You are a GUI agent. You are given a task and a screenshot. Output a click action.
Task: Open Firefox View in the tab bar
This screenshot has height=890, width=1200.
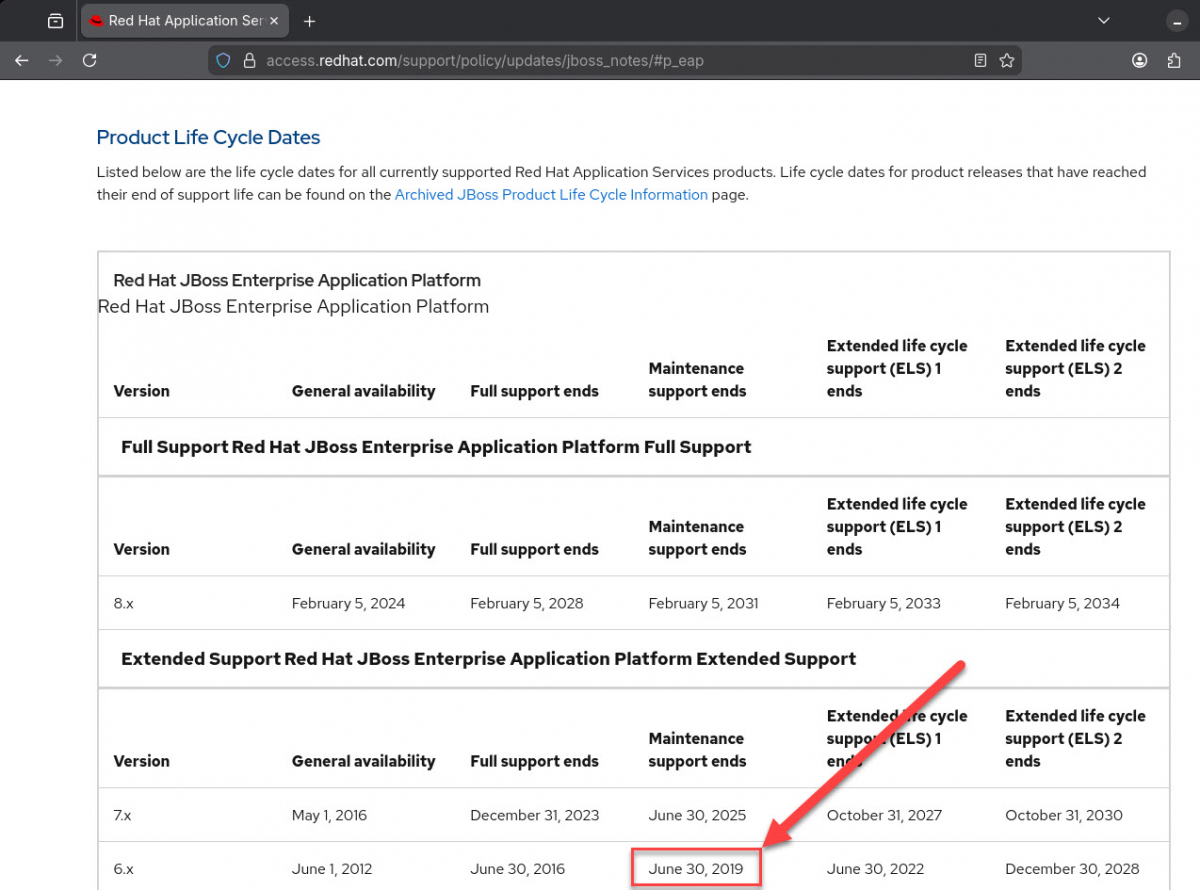click(56, 21)
